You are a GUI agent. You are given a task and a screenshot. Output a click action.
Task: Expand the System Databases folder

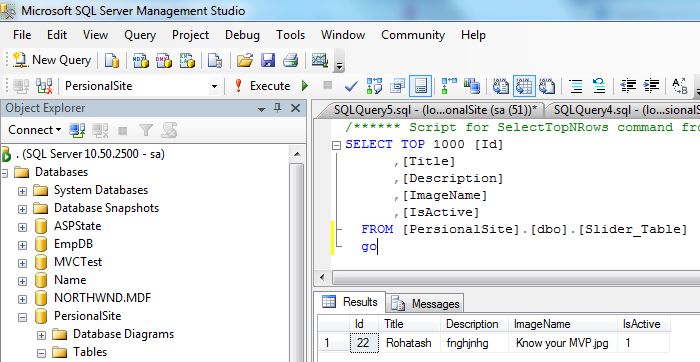pyautogui.click(x=22, y=191)
